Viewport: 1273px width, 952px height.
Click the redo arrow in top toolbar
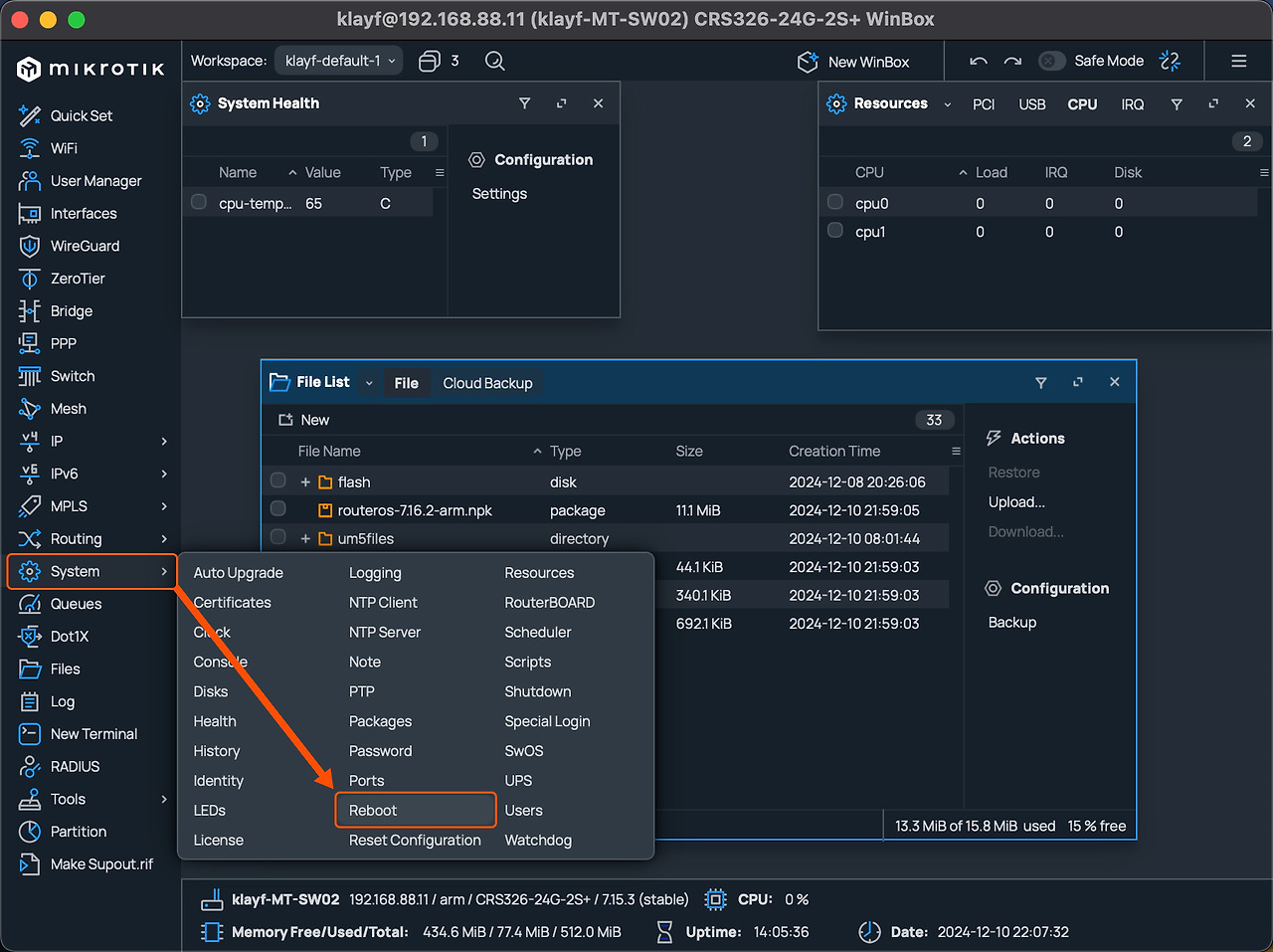tap(1012, 61)
